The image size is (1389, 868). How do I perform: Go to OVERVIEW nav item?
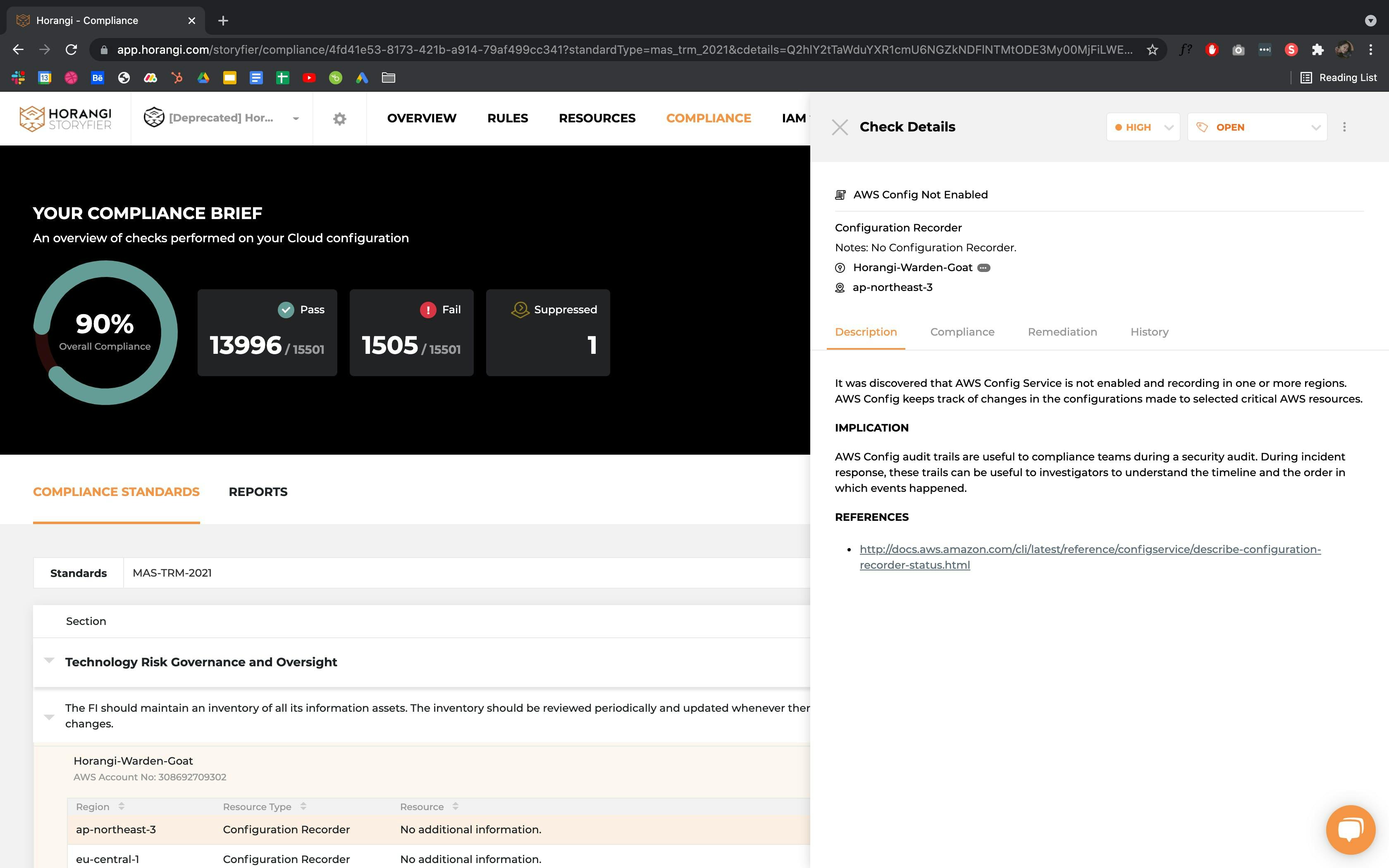pyautogui.click(x=421, y=118)
